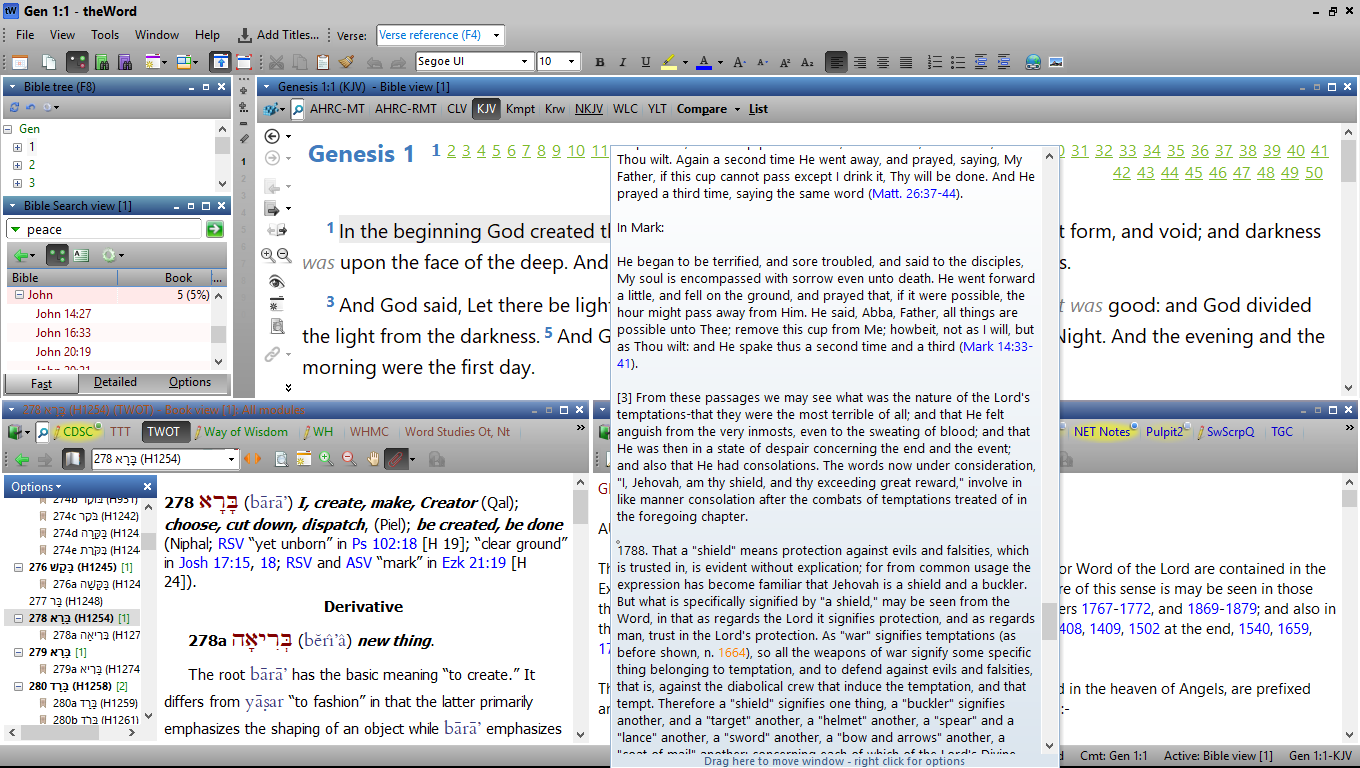
Task: Open the Verse reference dropdown
Action: coord(497,36)
